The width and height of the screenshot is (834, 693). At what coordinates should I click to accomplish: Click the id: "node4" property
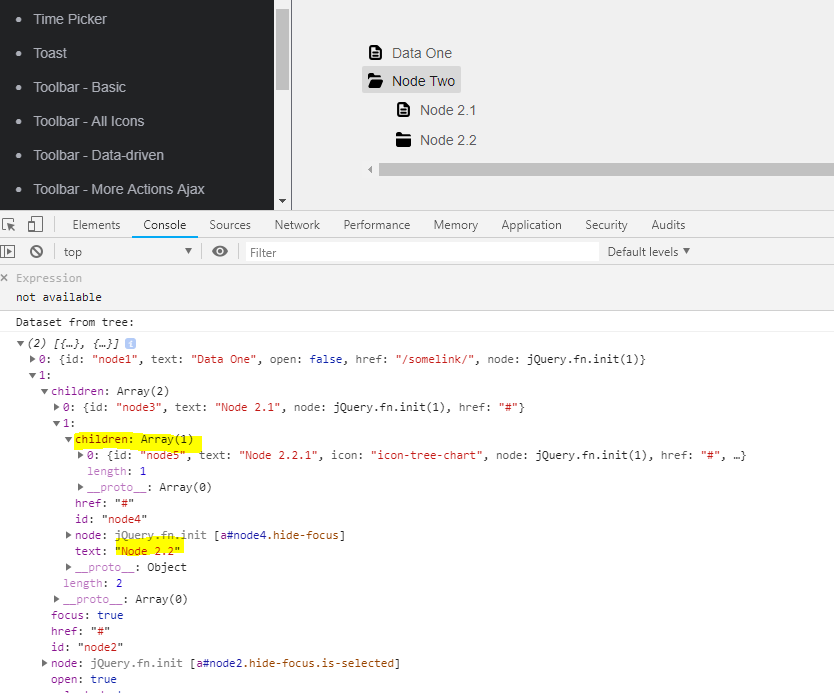tap(111, 519)
